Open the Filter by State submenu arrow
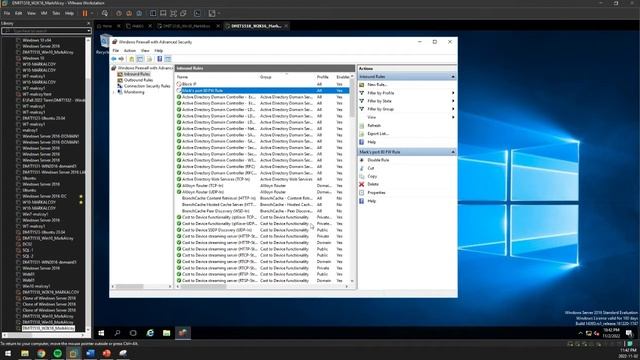640x360 pixels. pyautogui.click(x=453, y=101)
